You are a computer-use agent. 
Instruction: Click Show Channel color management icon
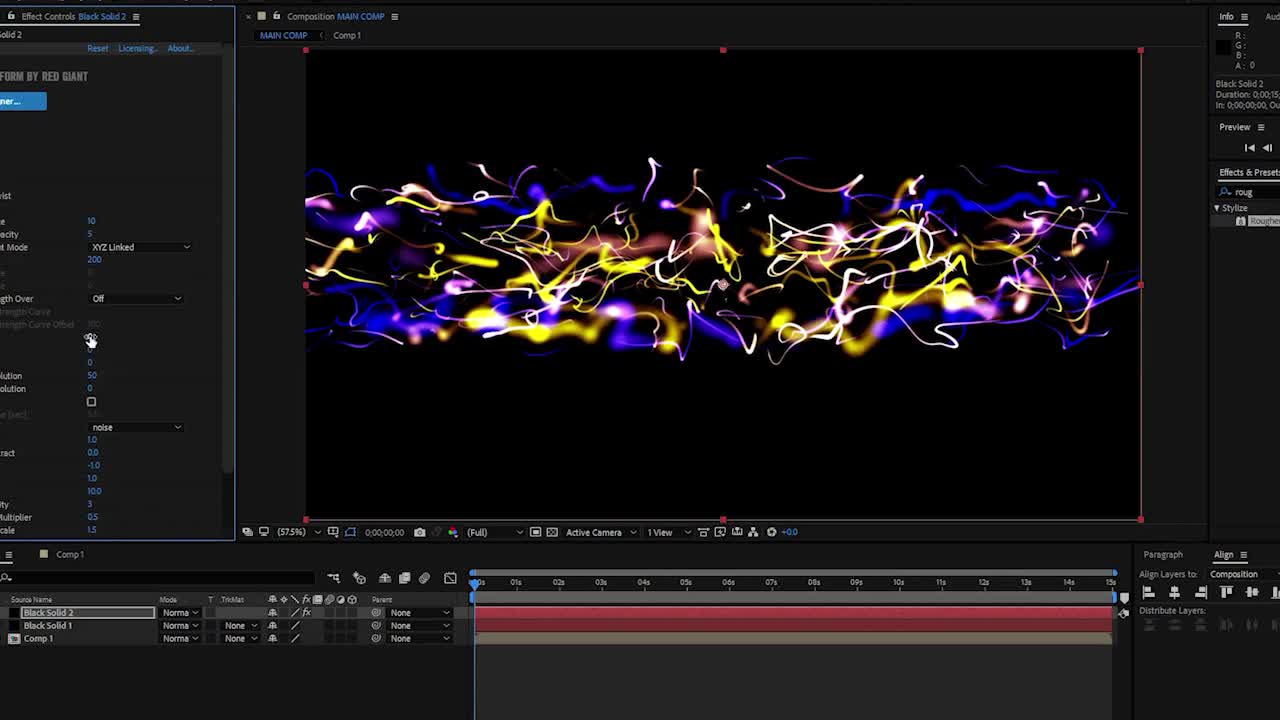453,532
